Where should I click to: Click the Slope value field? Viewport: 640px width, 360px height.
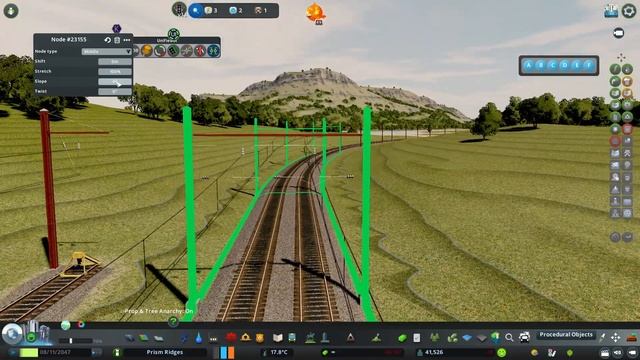[x=115, y=82]
